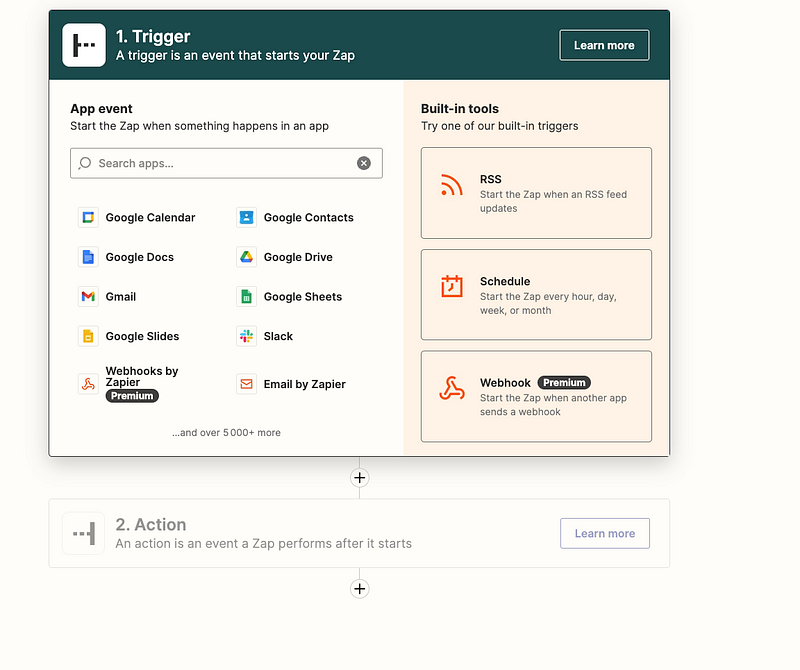Click 'Start the Zap when another app' description
The width and height of the screenshot is (800, 670).
click(x=553, y=405)
